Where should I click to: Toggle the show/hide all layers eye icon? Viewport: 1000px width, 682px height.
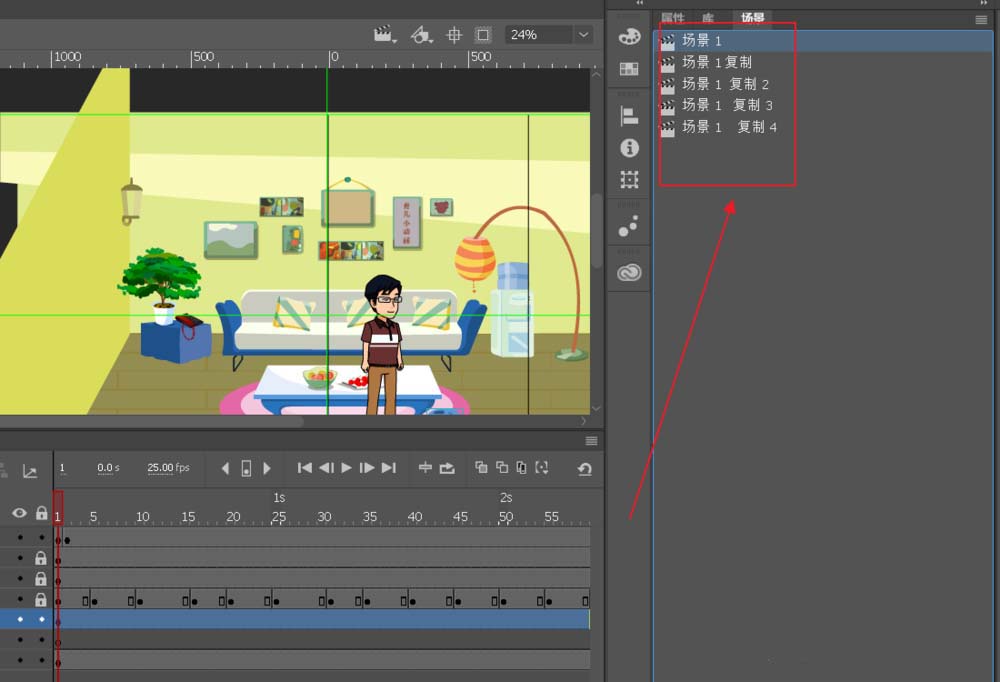tap(19, 513)
